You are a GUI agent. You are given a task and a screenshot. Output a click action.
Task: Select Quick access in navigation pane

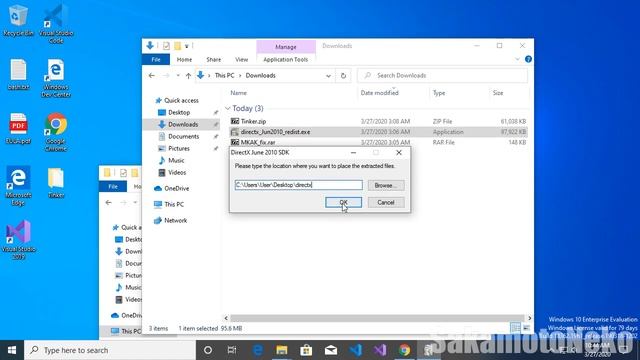(181, 100)
